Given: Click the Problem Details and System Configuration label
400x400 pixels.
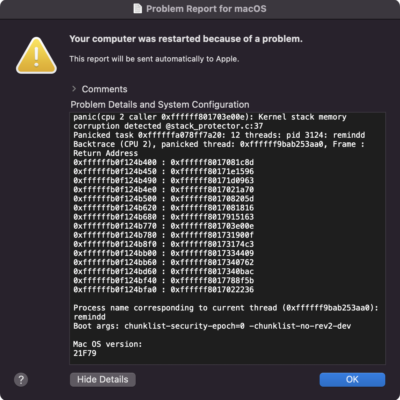Looking at the screenshot, I should pos(160,105).
